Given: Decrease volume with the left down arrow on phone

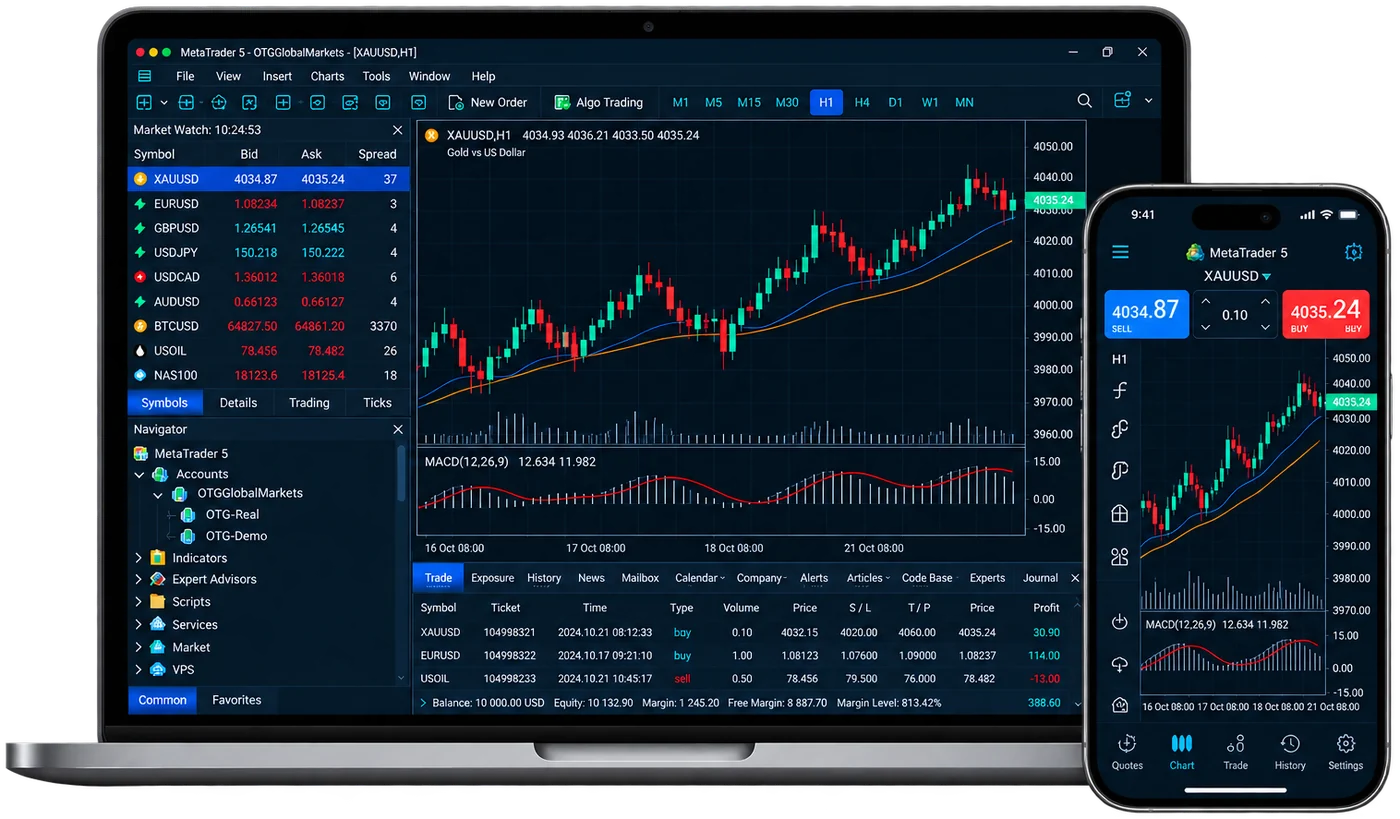Looking at the screenshot, I should pos(1205,327).
